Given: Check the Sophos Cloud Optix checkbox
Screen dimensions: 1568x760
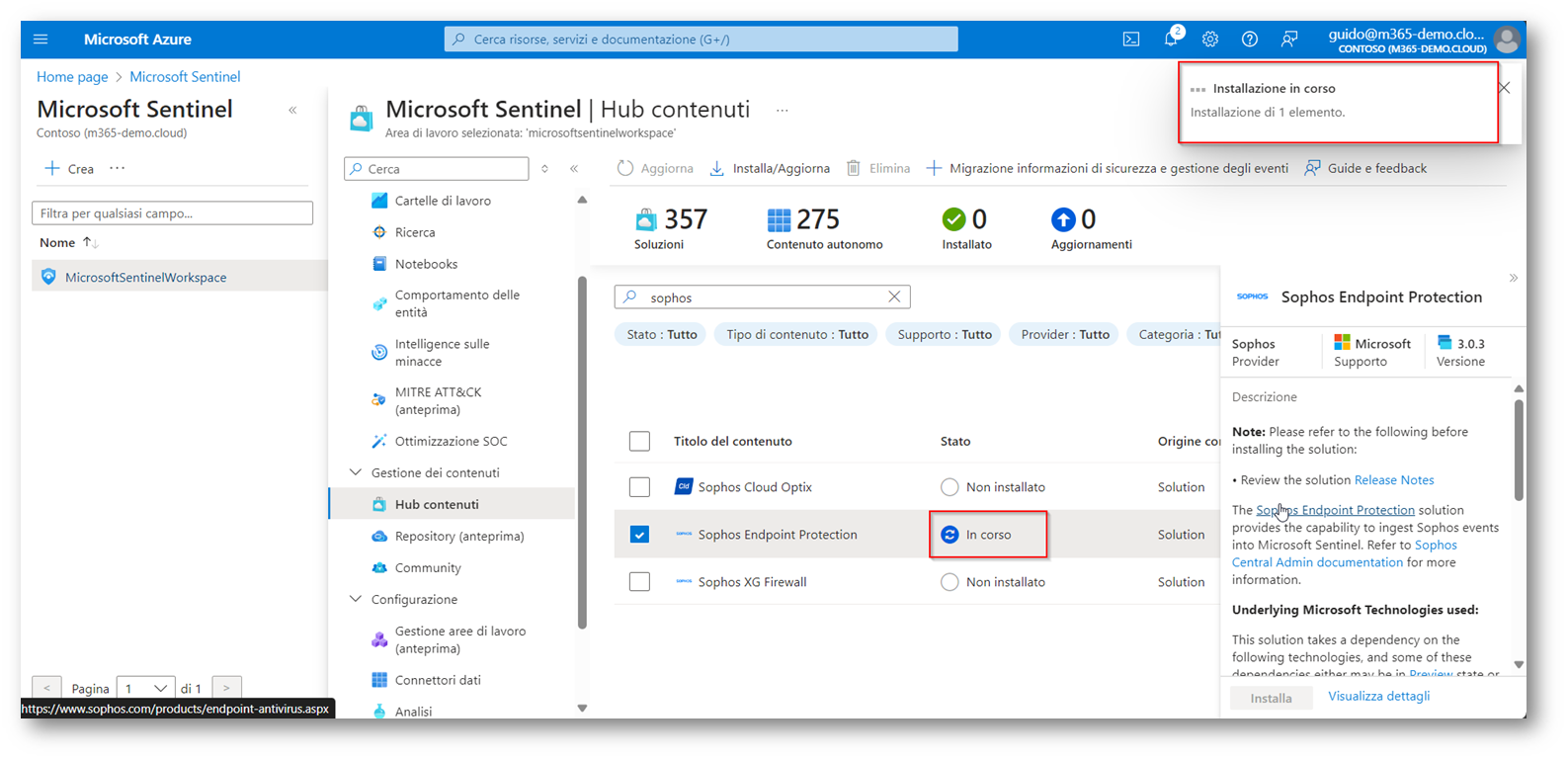Looking at the screenshot, I should click(639, 486).
